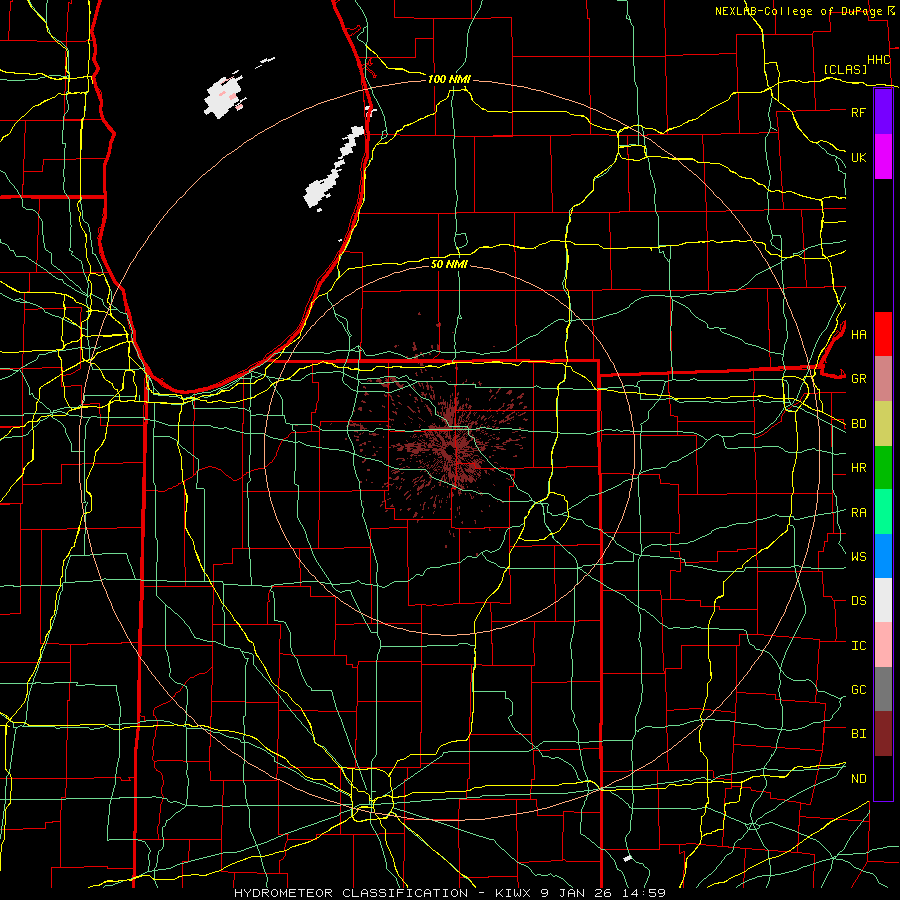
Task: Click the HR green legend swatch
Action: click(883, 468)
